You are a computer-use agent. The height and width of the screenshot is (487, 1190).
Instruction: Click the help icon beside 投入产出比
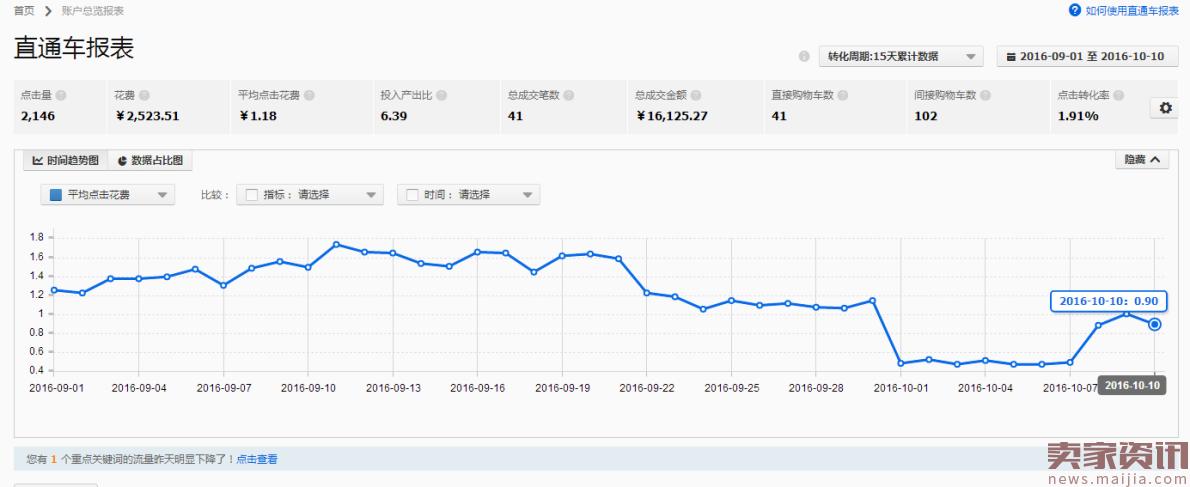(x=442, y=96)
